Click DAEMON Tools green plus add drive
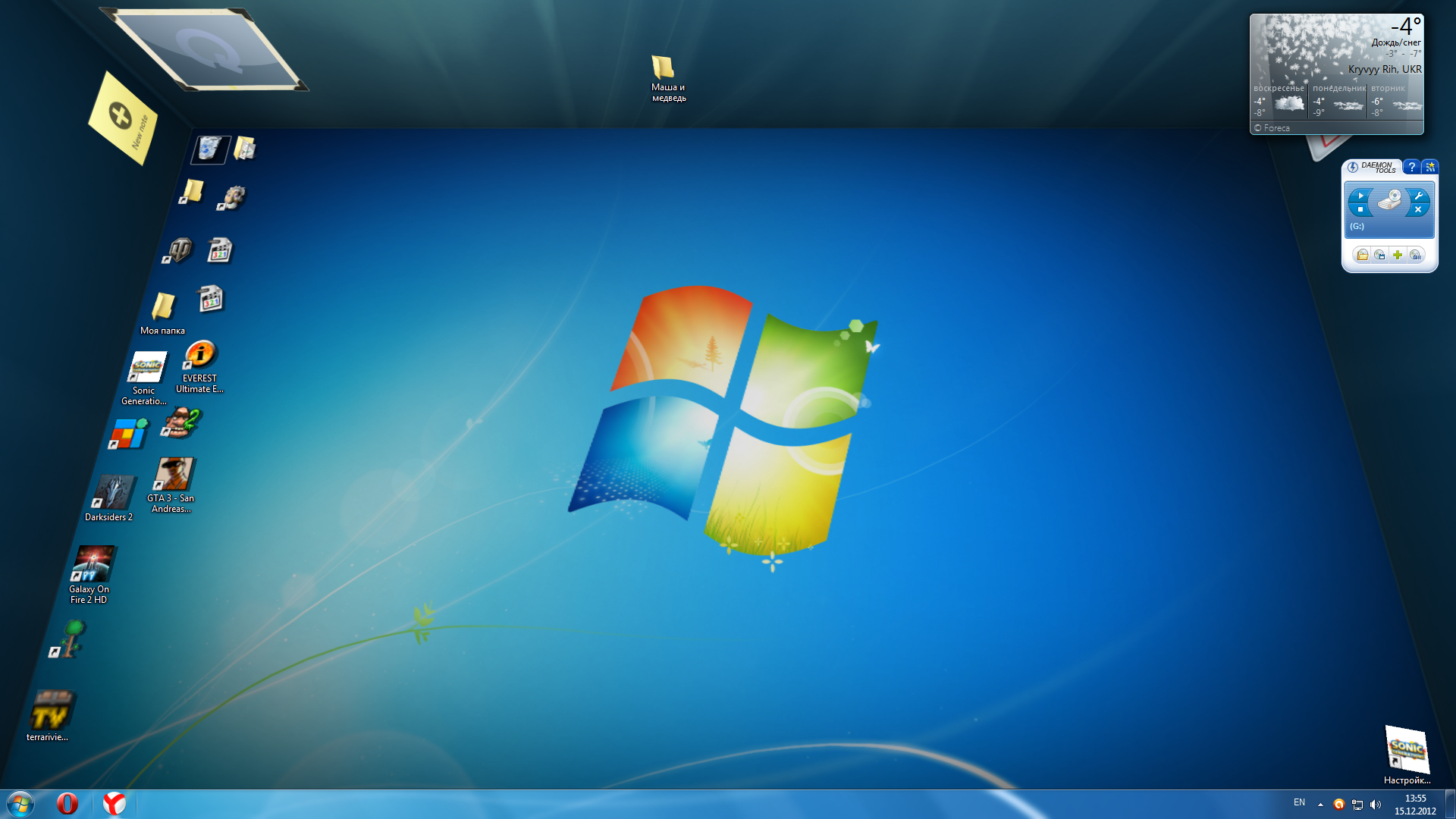This screenshot has width=1456, height=819. click(1398, 255)
